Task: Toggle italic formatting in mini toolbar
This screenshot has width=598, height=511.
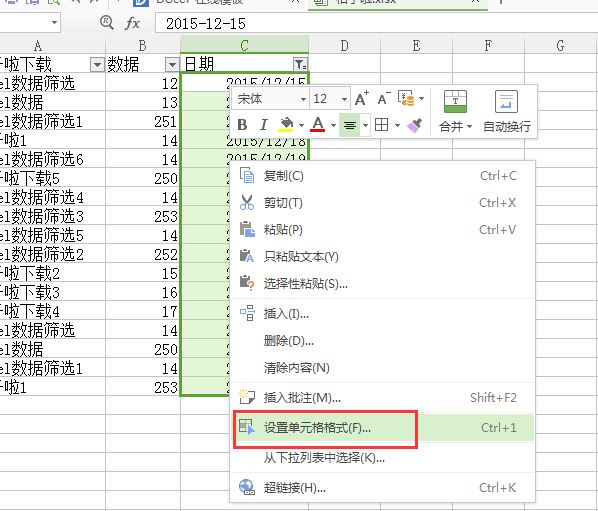Action: [x=263, y=125]
